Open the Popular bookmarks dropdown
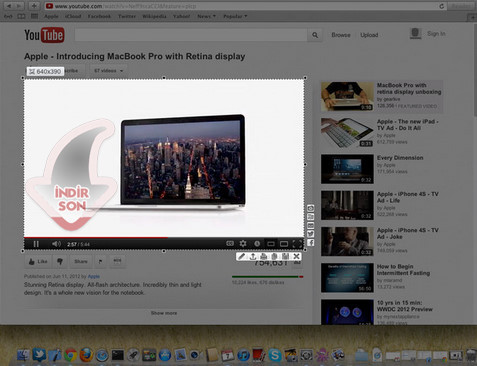This screenshot has width=477, height=366. (235, 16)
